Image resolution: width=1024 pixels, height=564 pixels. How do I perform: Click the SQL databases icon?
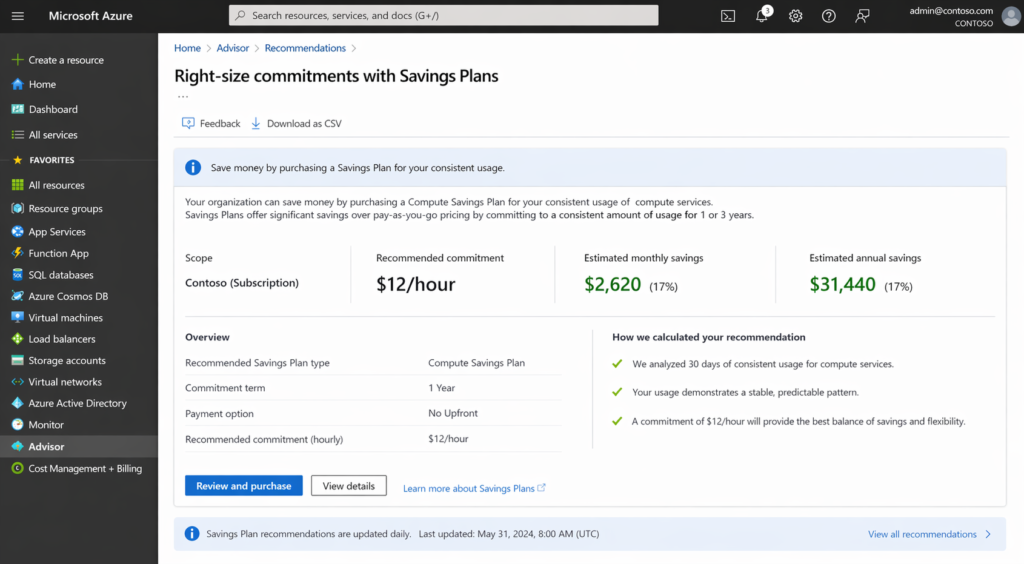click(x=18, y=275)
